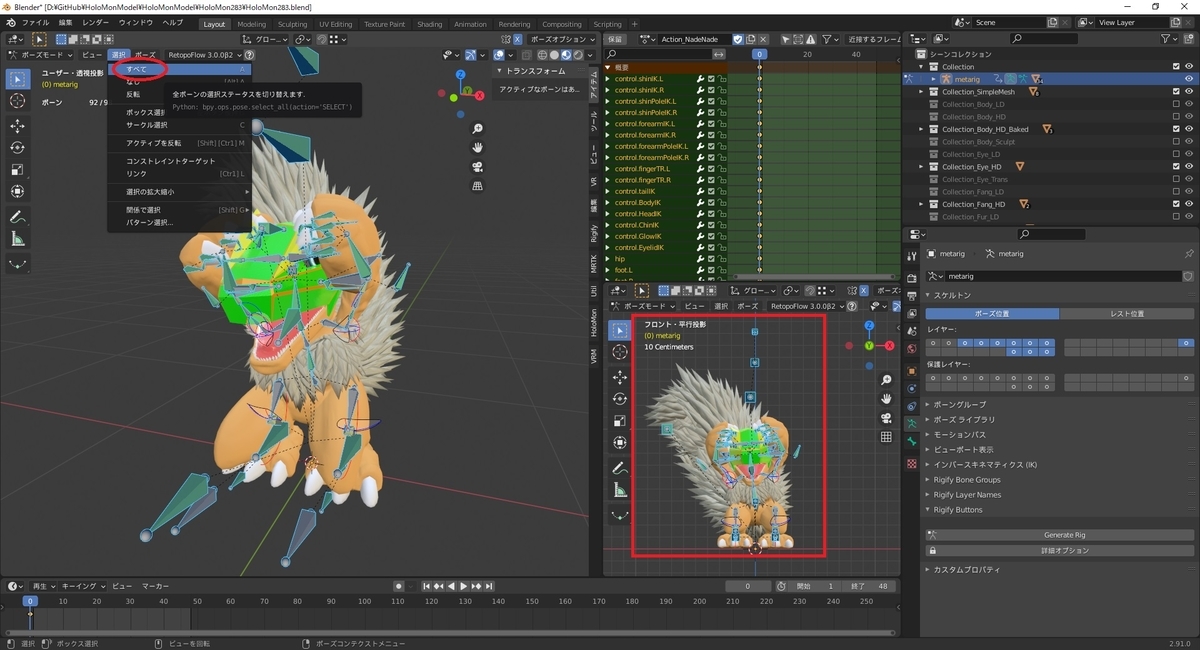Open the Scene properties tab
This screenshot has height=650, width=1200.
pyautogui.click(x=911, y=332)
